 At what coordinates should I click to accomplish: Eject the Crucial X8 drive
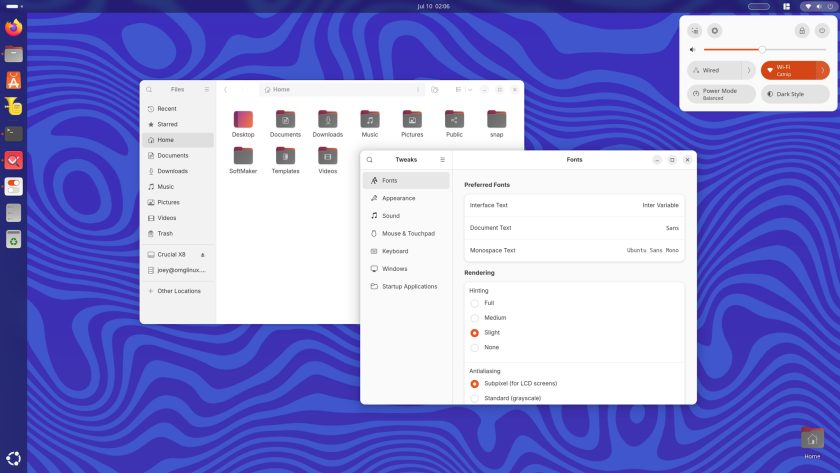click(202, 254)
